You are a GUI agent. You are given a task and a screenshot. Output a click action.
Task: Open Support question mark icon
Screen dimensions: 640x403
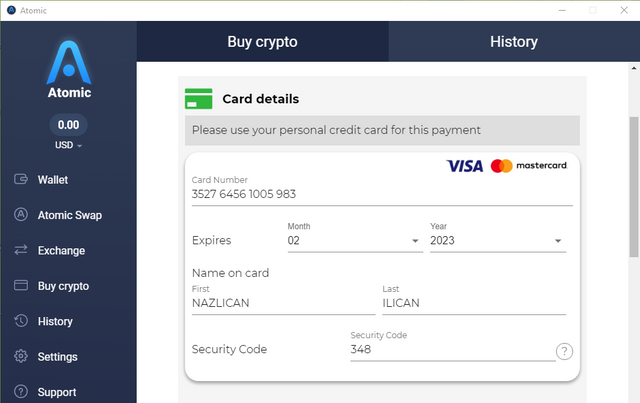21,392
